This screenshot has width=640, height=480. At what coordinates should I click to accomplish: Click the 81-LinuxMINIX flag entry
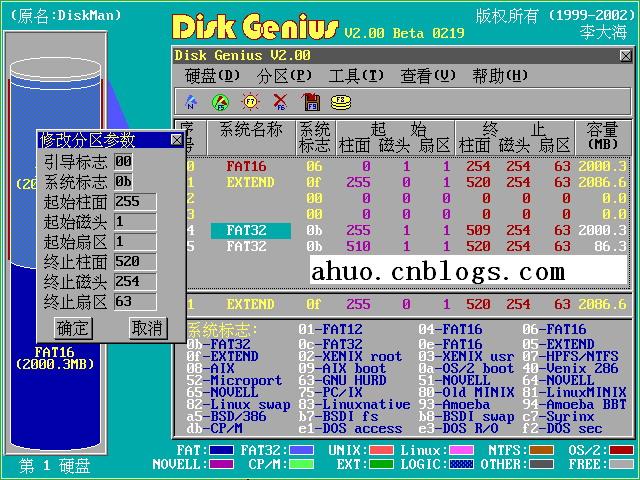point(574,393)
